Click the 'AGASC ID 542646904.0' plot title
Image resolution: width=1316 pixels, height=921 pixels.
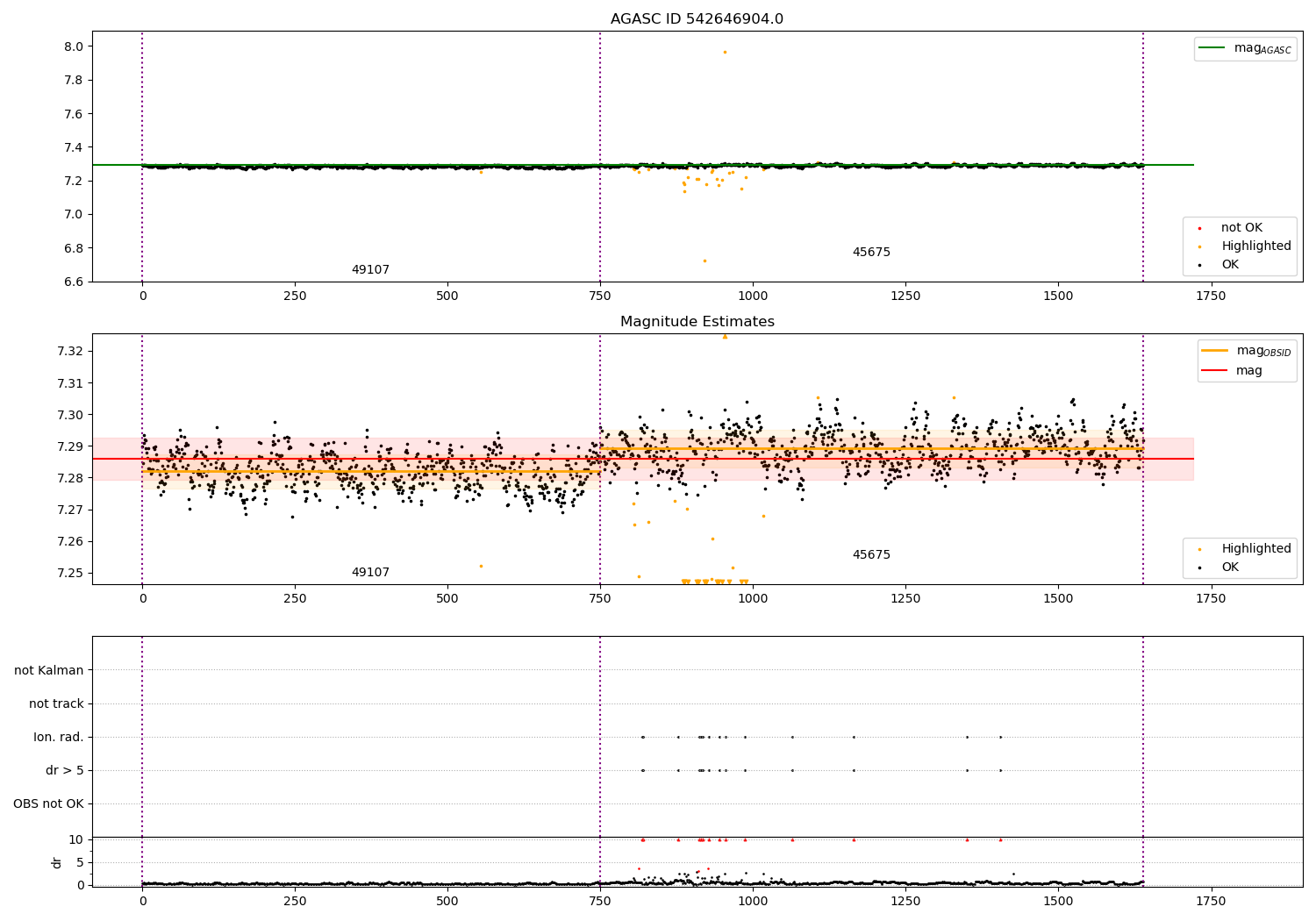click(x=697, y=19)
